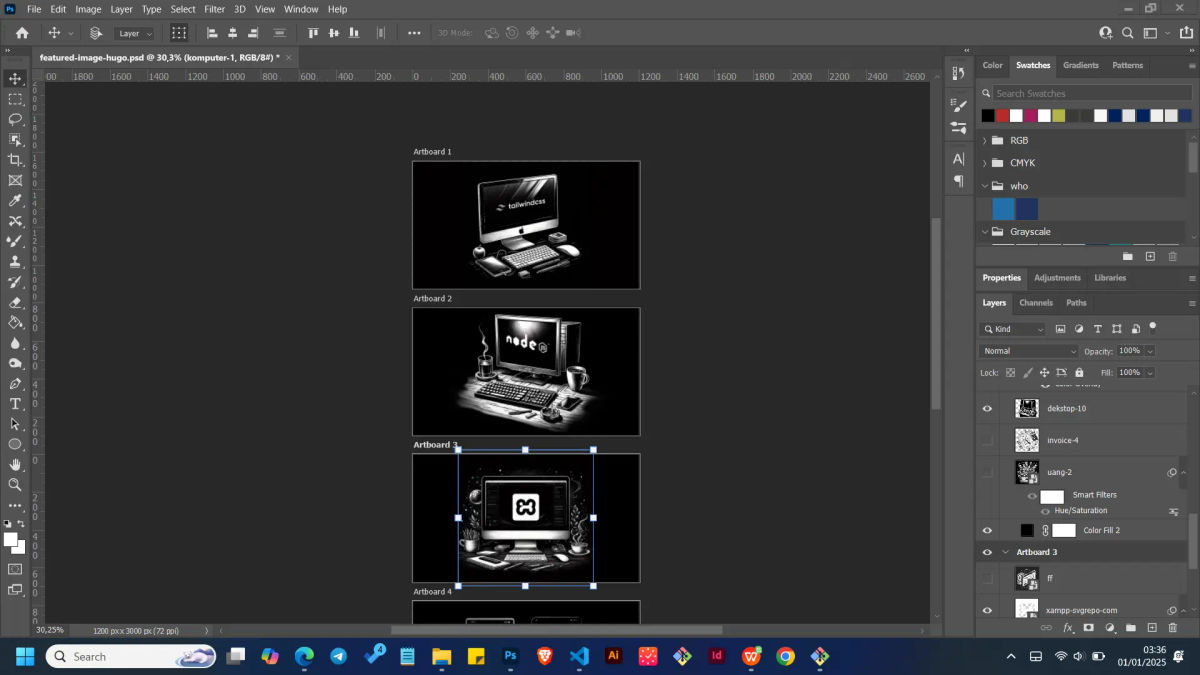Swap foreground and background colors

[23, 523]
